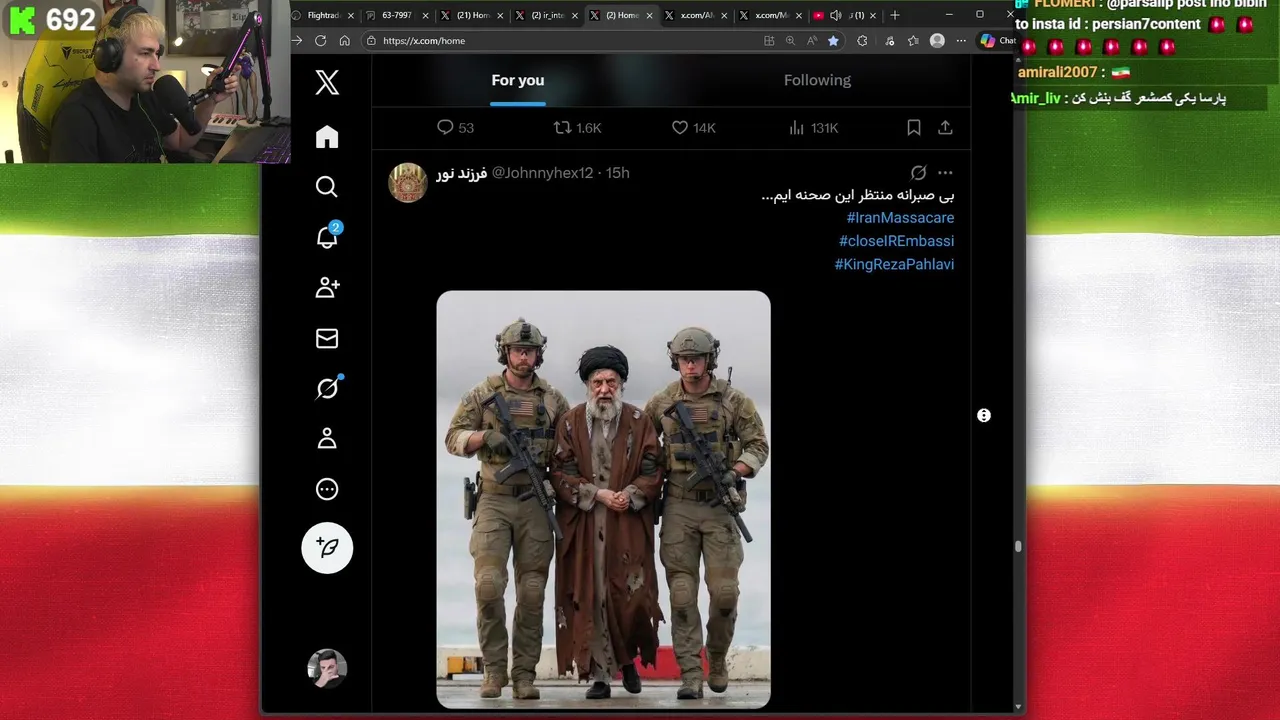Viewport: 1280px width, 720px height.
Task: Open profile picture of Johnnyhex12 post
Action: 408,182
